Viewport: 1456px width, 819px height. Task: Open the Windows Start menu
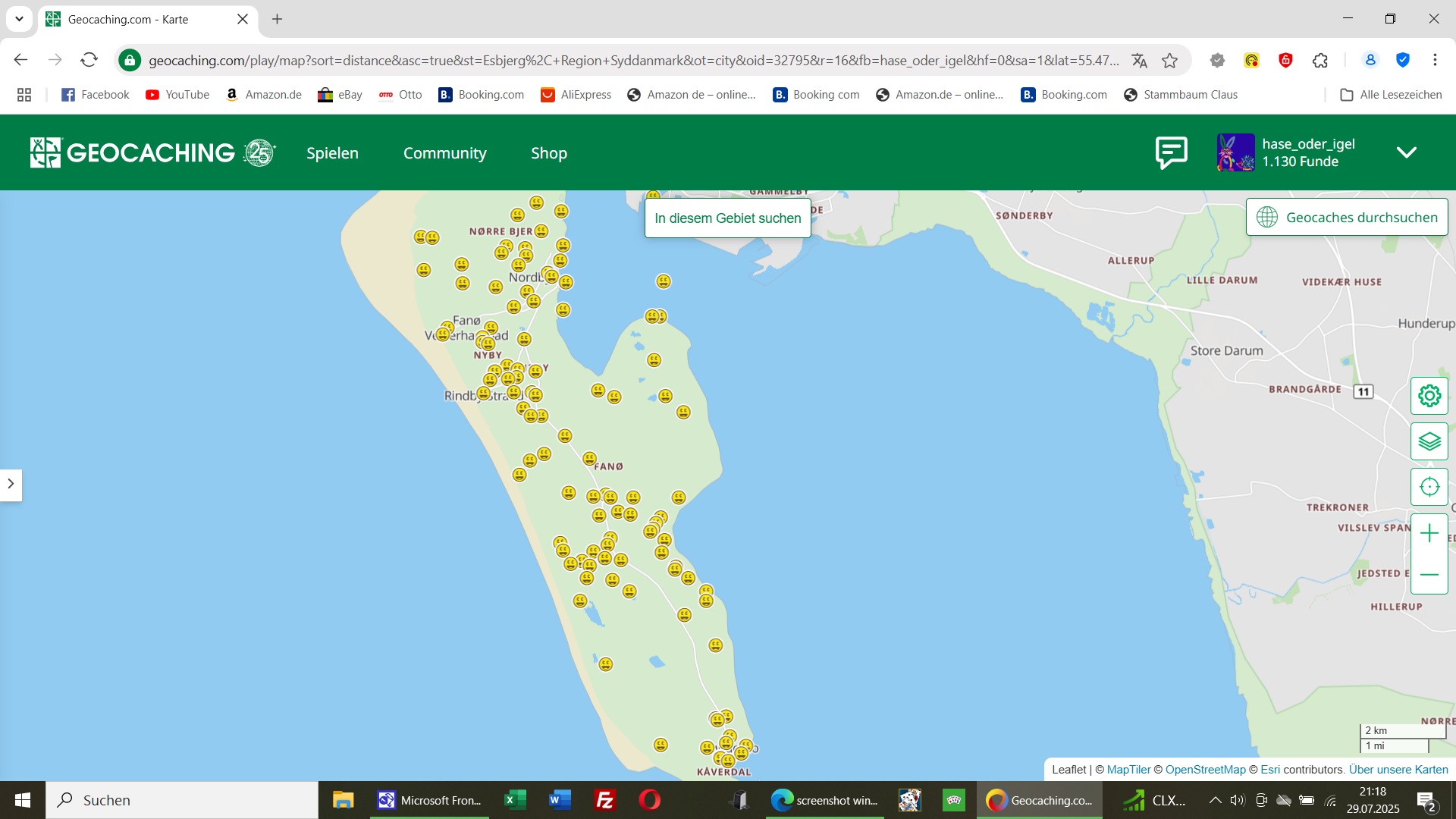pos(23,800)
